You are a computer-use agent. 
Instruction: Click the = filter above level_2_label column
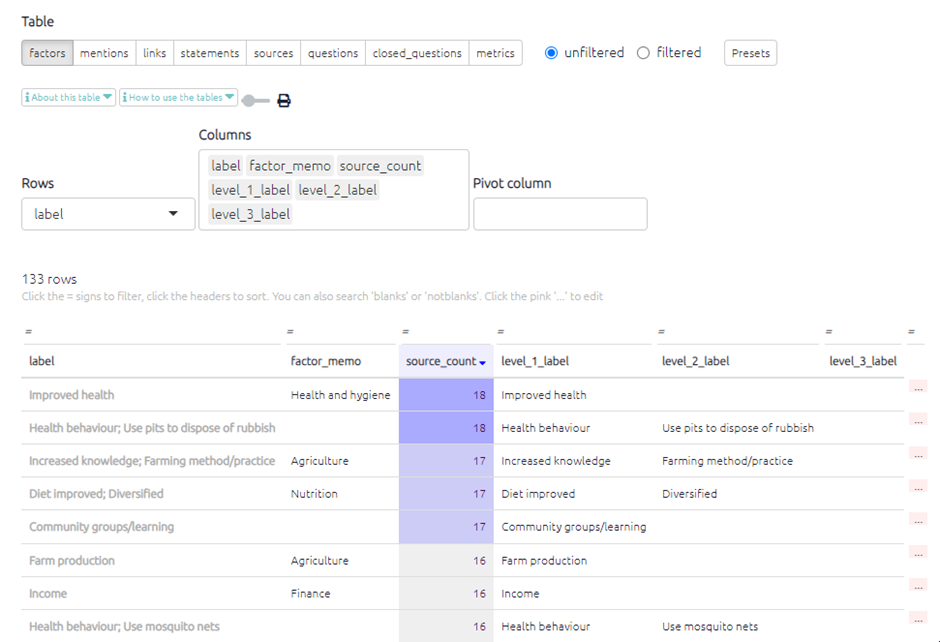[x=661, y=331]
